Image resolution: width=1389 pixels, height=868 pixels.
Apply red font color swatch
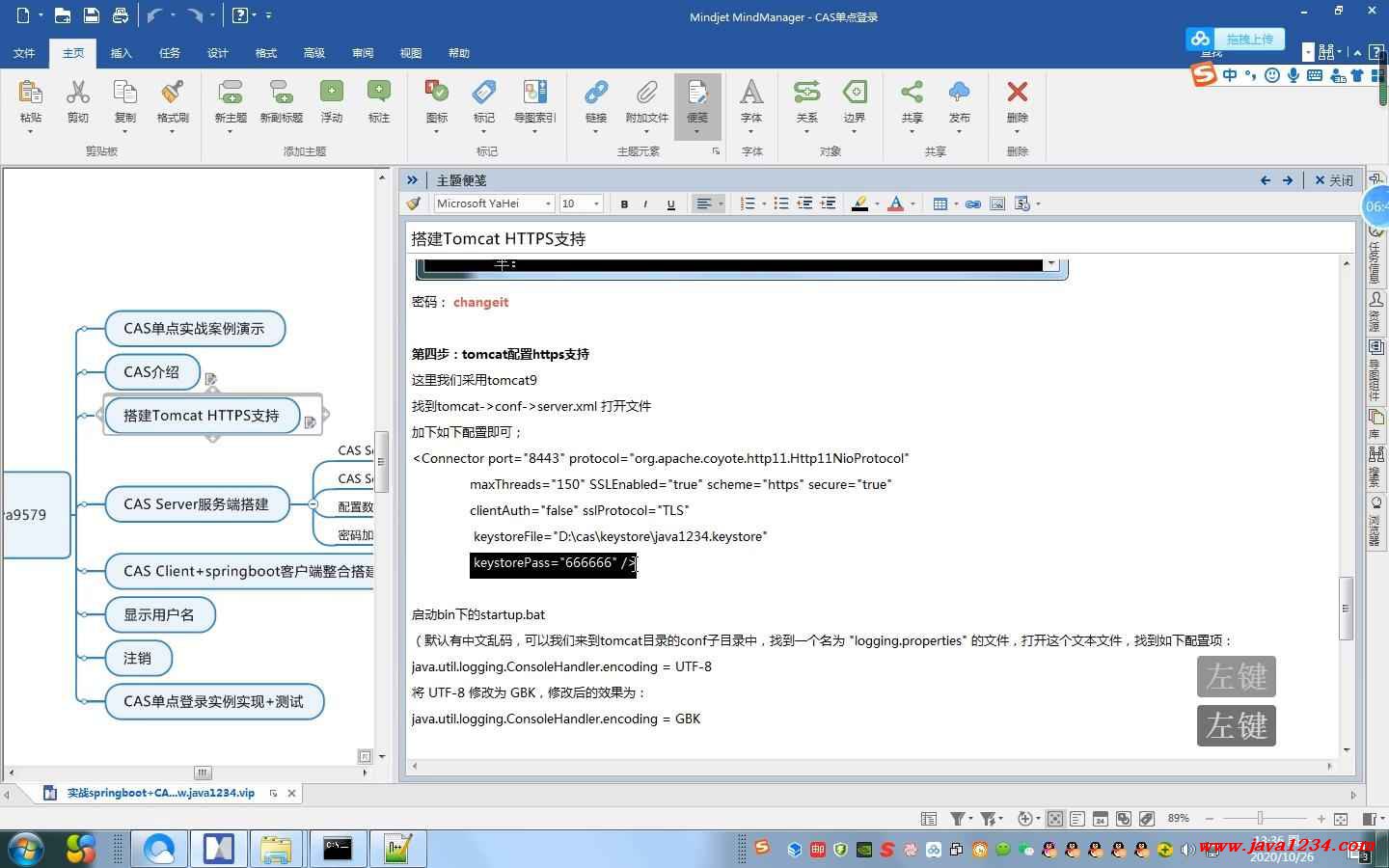click(896, 203)
